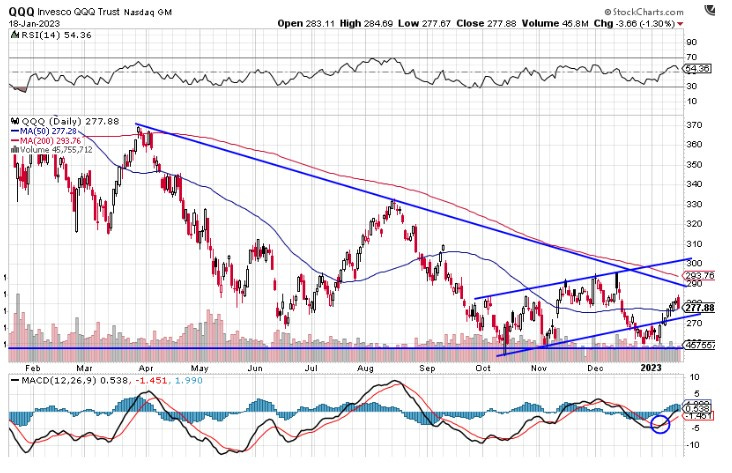The image size is (732, 473).
Task: Click the Chg -3.66 (-1.30%) value
Action: click(x=633, y=23)
